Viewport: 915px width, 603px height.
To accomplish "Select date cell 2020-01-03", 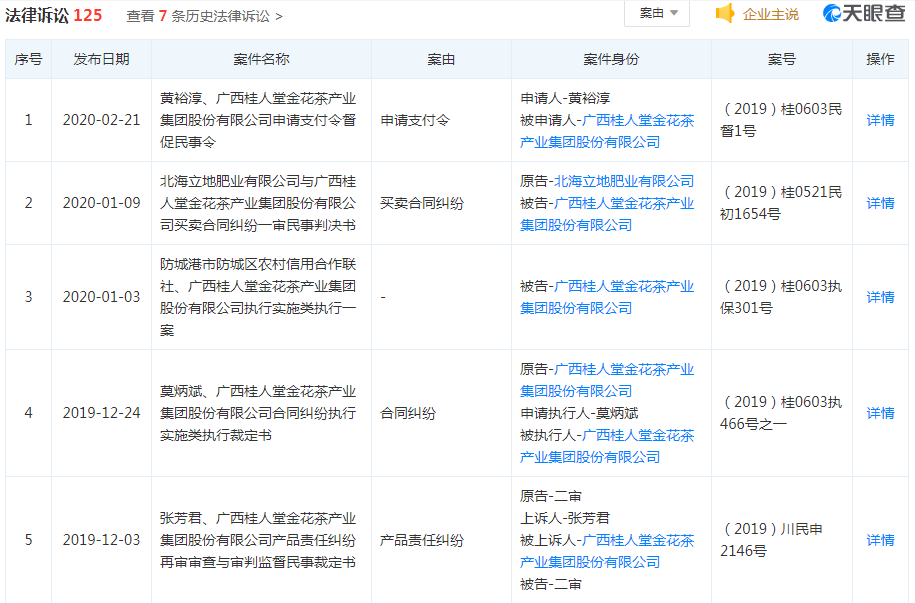I will click(102, 297).
